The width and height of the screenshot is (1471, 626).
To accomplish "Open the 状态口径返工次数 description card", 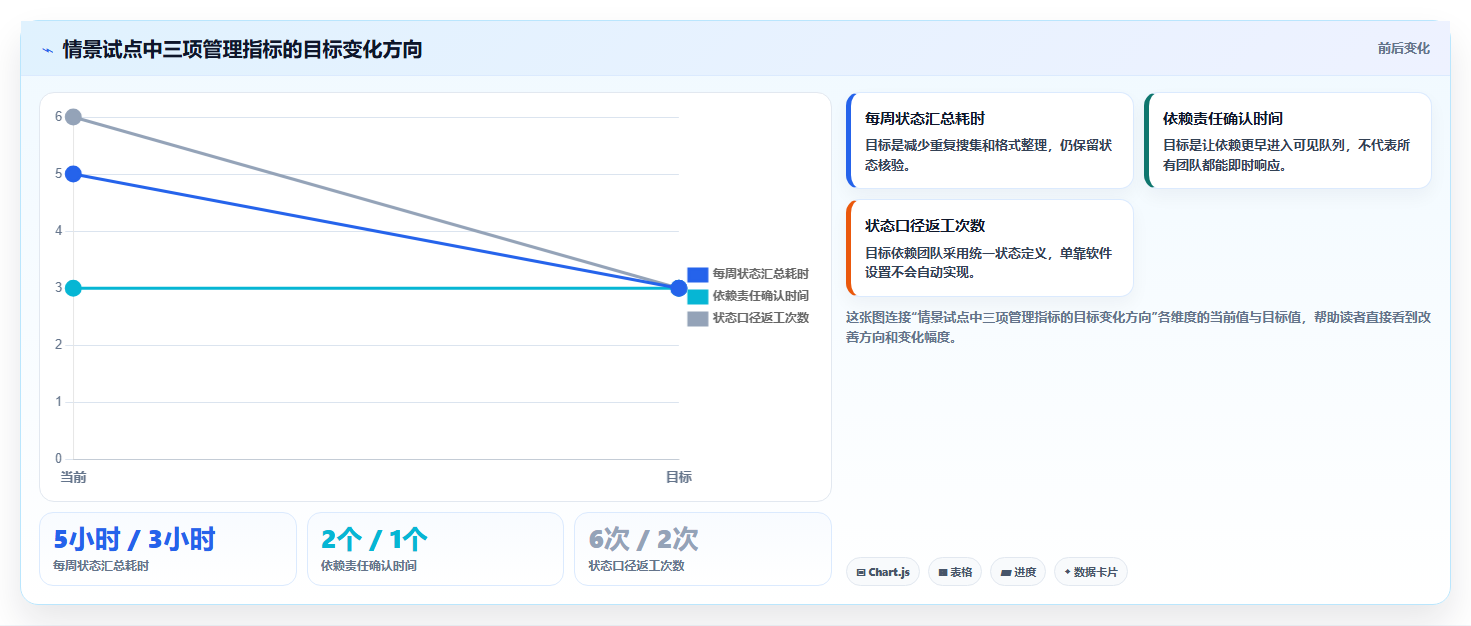I will 990,248.
